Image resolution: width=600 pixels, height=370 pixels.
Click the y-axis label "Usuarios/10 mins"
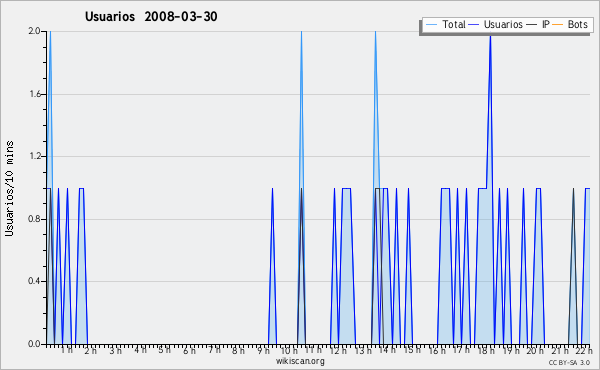point(9,188)
